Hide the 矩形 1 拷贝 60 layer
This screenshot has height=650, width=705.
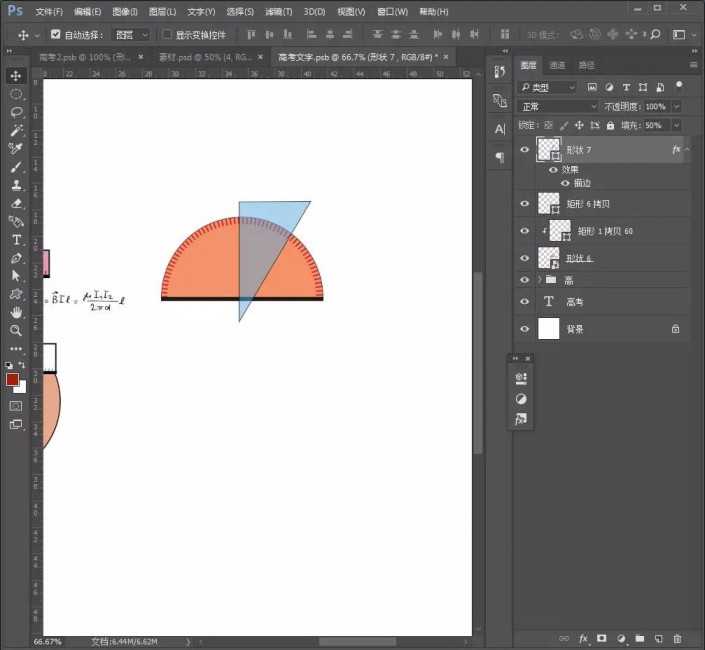coord(524,231)
